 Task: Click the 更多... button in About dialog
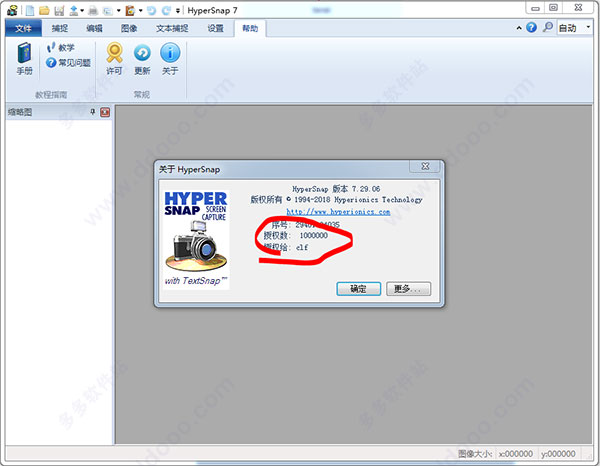click(408, 289)
